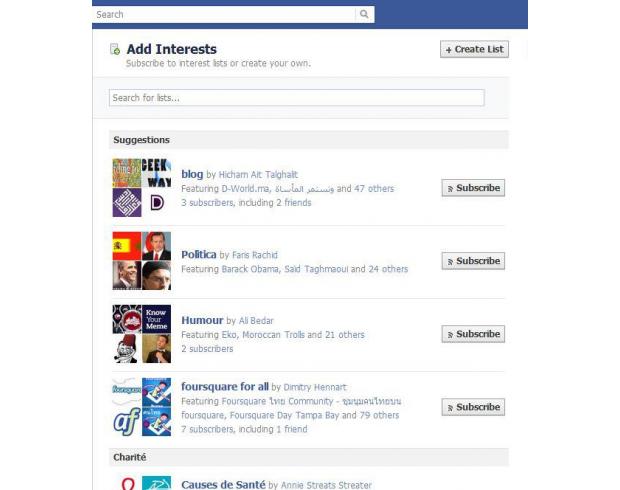This screenshot has height=490, width=620.
Task: Open the Barack Obama photo thumbnail
Action: pyautogui.click(x=127, y=275)
